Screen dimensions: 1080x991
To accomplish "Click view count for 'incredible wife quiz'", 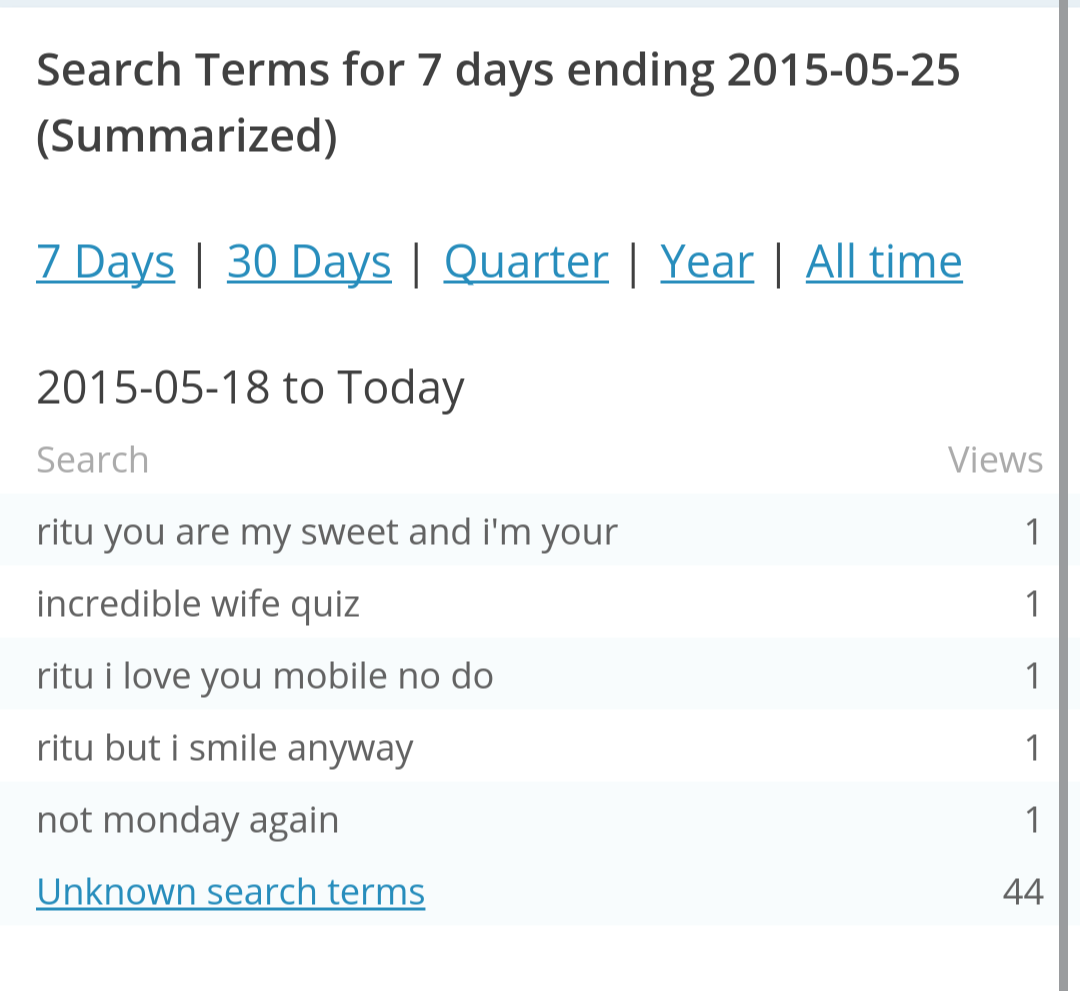I will [x=1033, y=604].
